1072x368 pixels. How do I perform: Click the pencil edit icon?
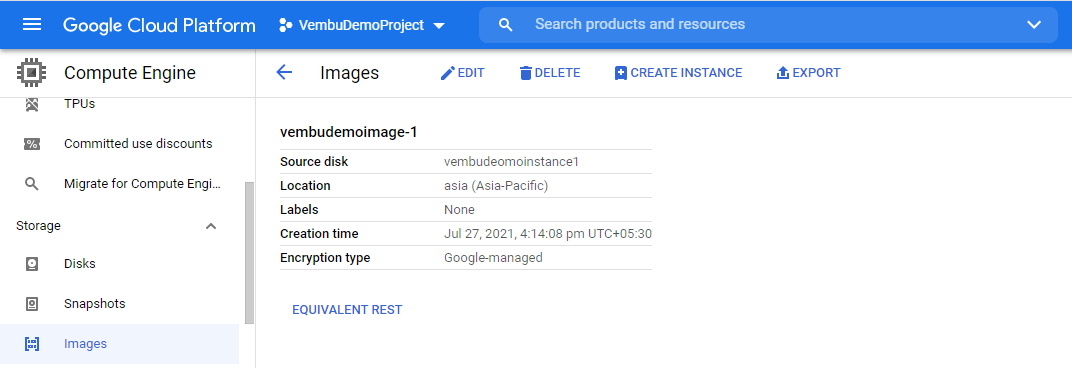[x=447, y=73]
